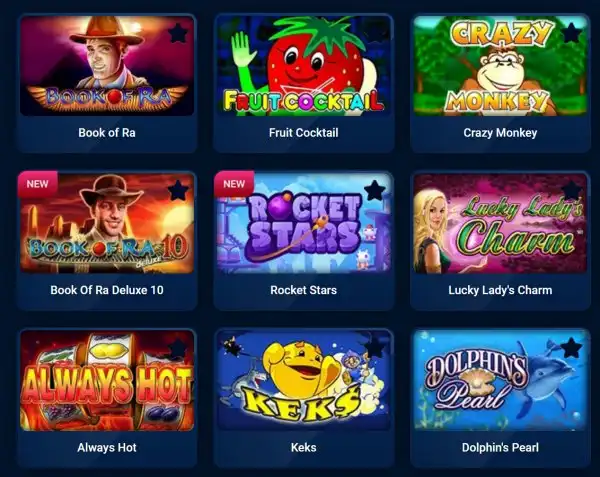Click the star icon on Crazy Monkey

572,33
